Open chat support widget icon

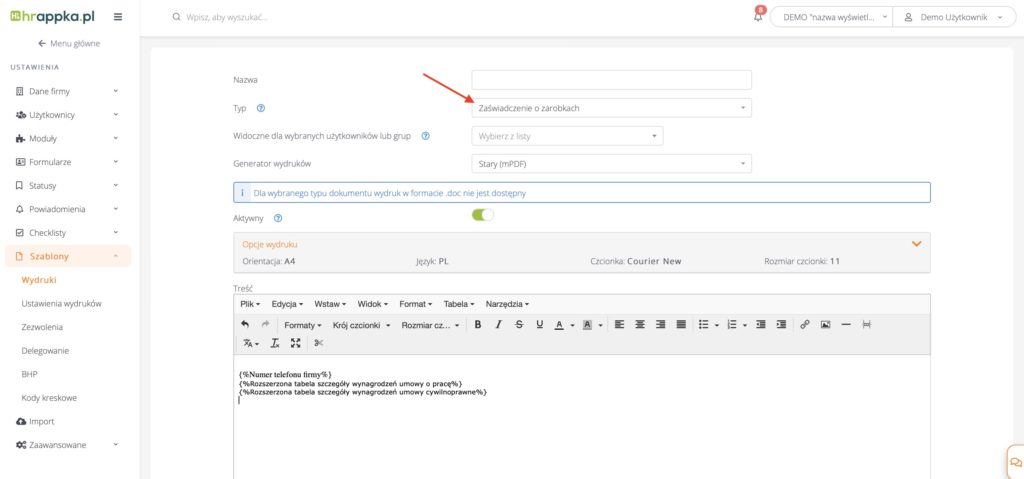[1015, 462]
